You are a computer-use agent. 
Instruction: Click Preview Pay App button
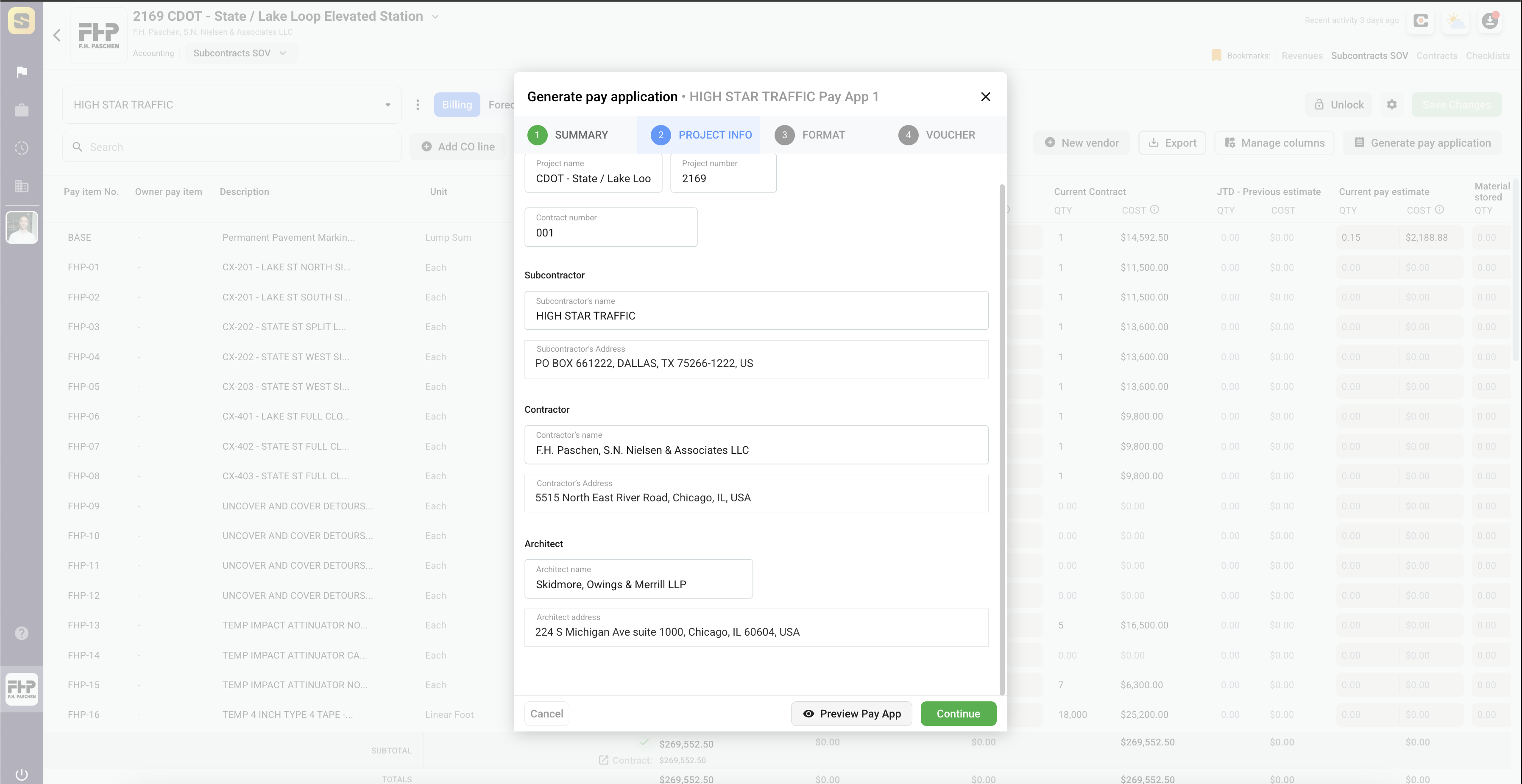point(851,714)
